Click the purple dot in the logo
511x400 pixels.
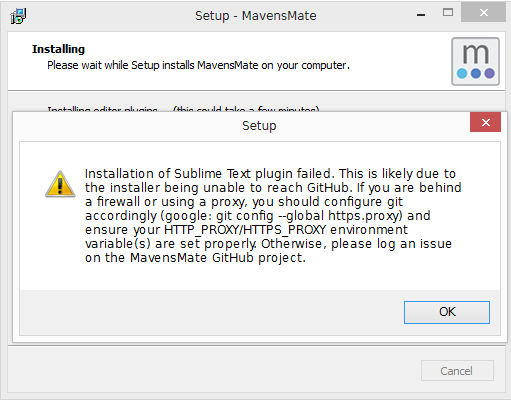(489, 73)
